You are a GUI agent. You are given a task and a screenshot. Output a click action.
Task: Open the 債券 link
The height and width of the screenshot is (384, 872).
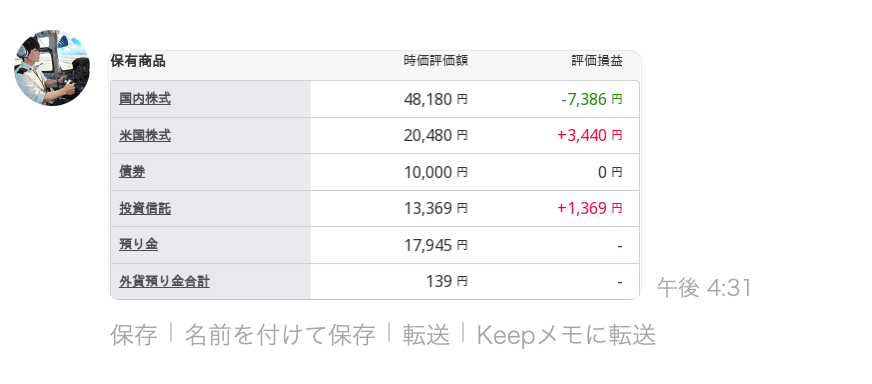[132, 172]
